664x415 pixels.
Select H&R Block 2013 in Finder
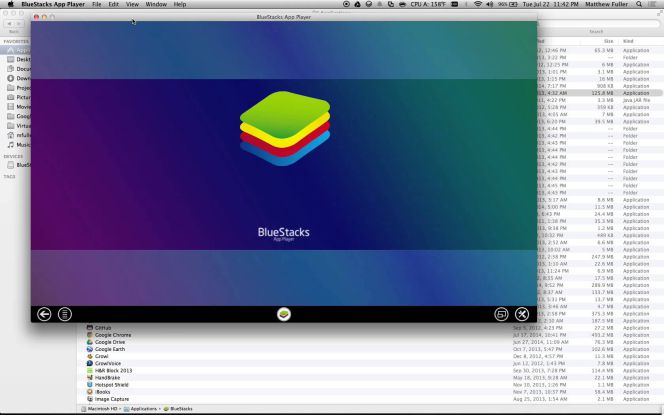pos(113,371)
